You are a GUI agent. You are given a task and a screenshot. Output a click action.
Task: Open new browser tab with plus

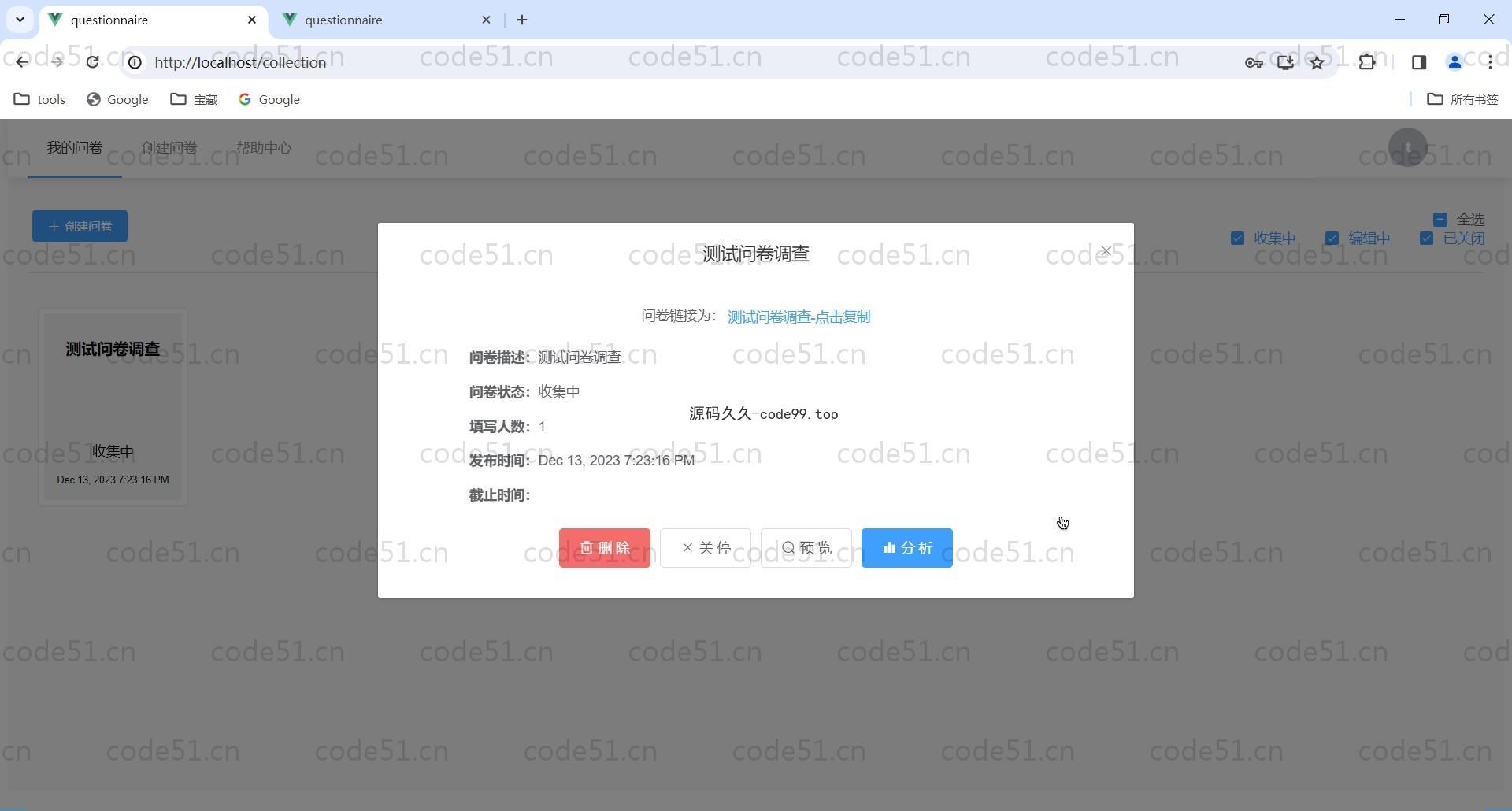[x=522, y=20]
